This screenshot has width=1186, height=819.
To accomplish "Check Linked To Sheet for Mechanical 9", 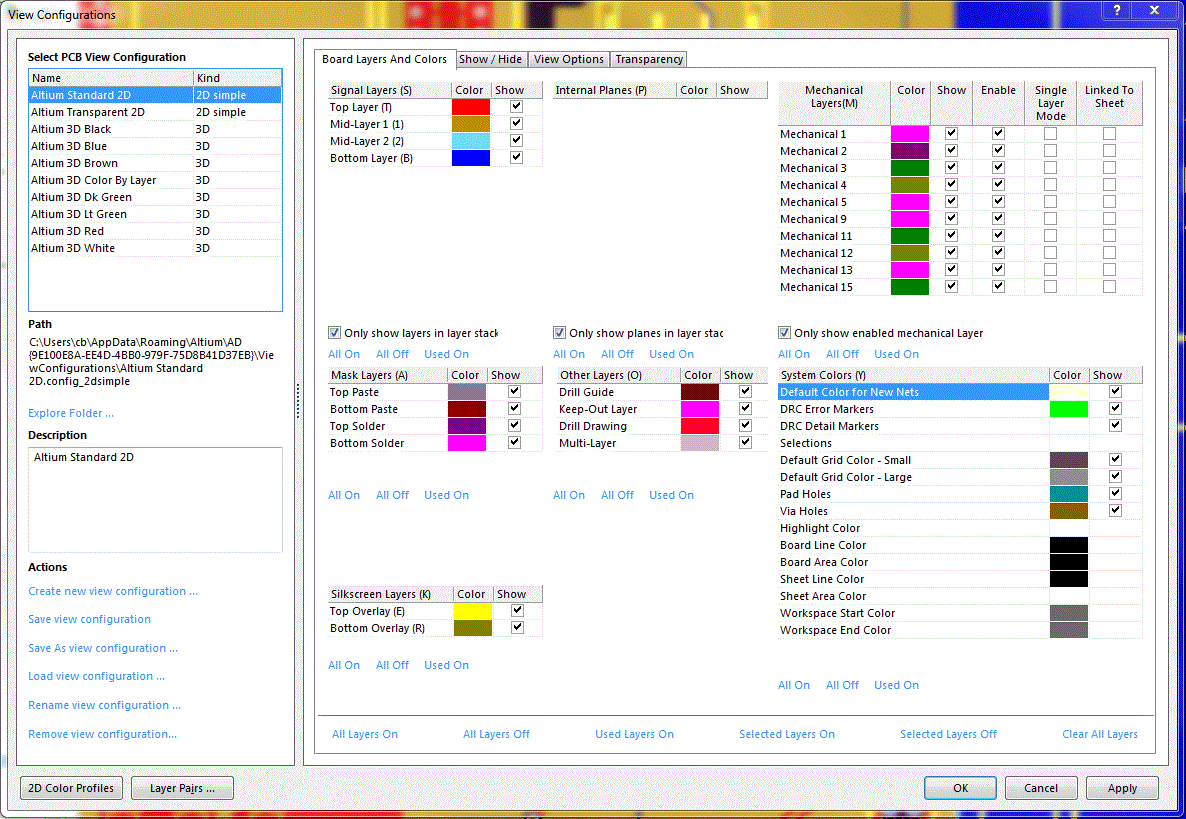I will point(1109,219).
